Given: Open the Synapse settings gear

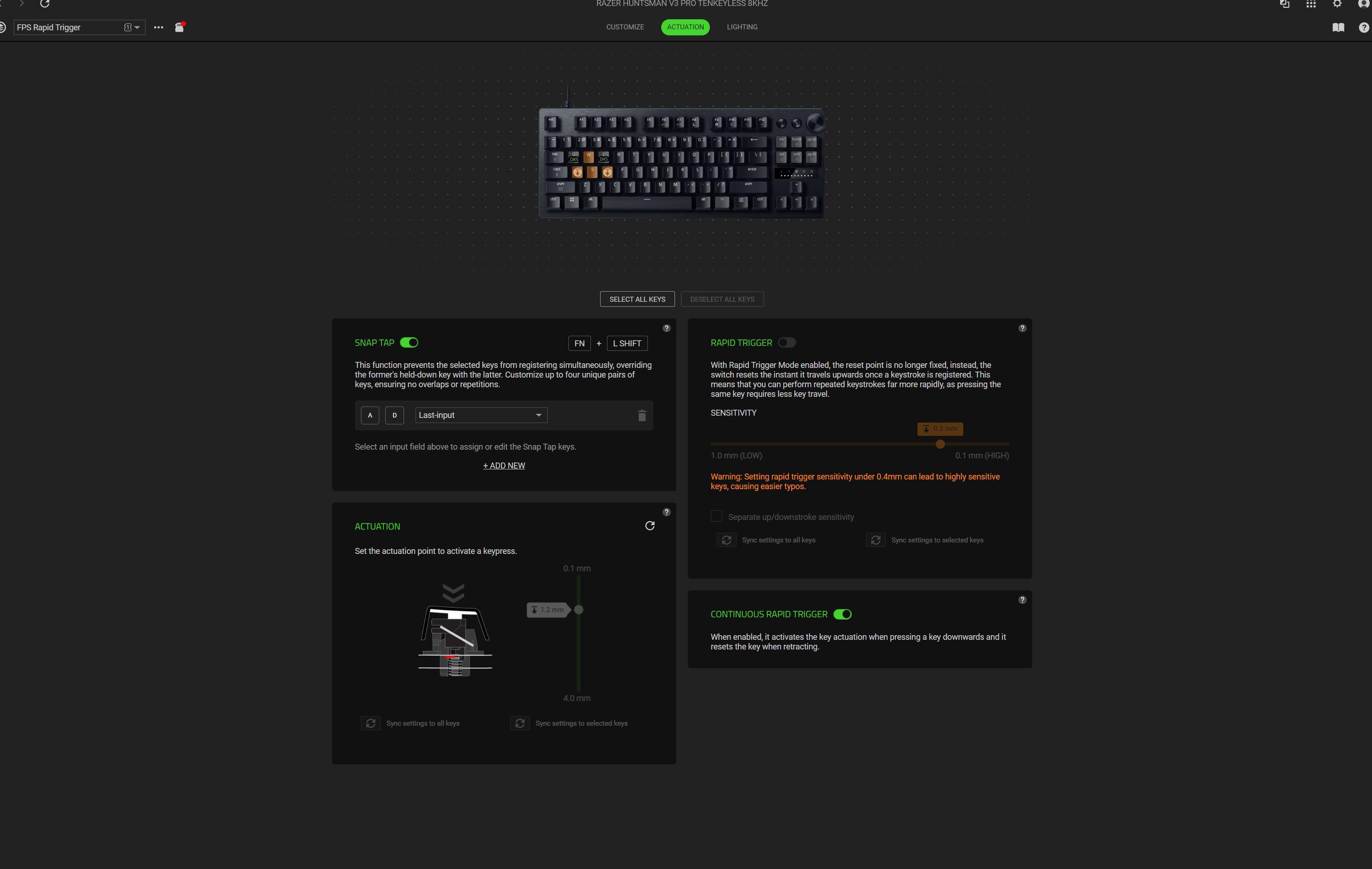Looking at the screenshot, I should click(x=1337, y=4).
